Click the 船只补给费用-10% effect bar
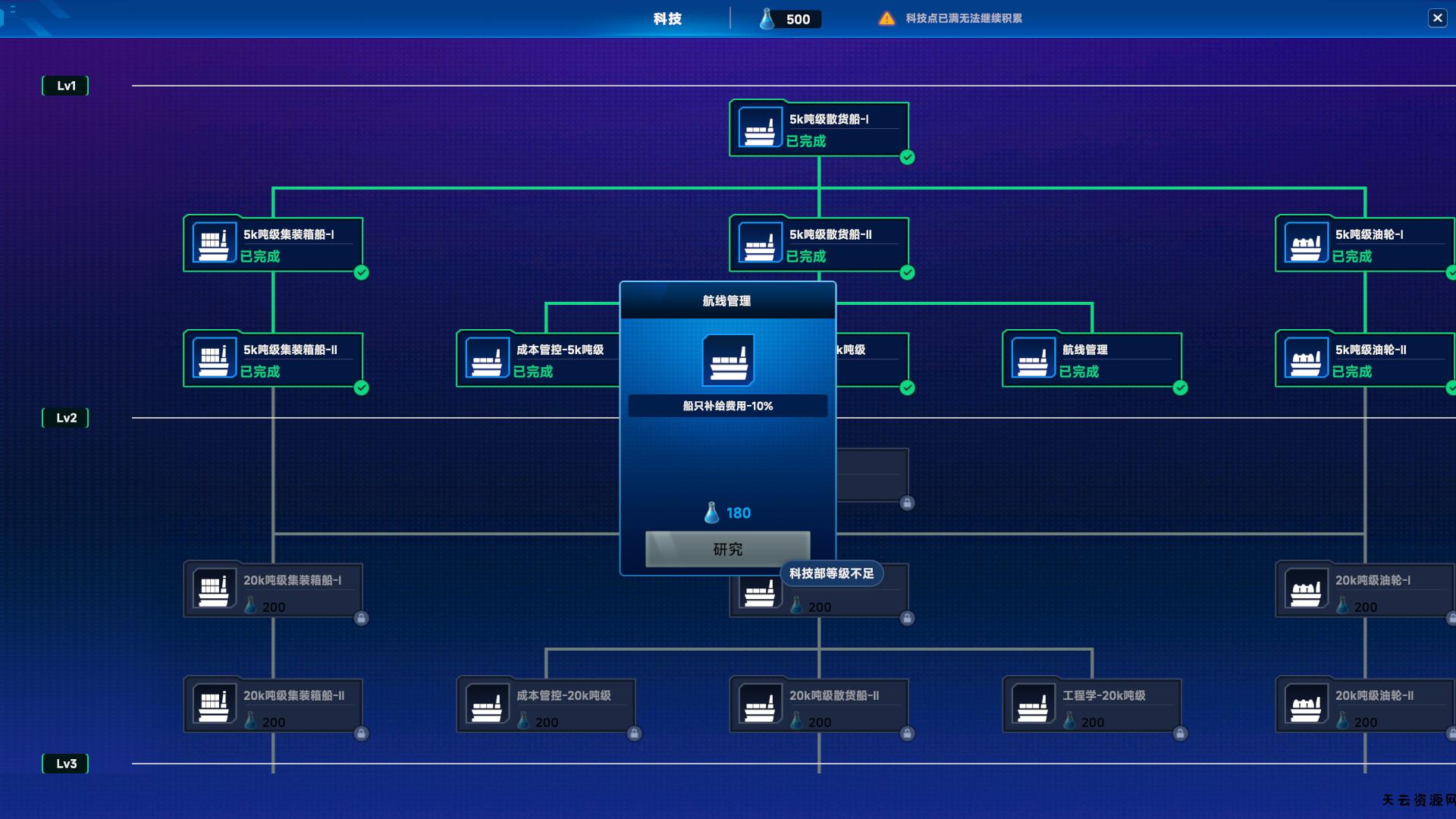The image size is (1456, 819). [727, 406]
